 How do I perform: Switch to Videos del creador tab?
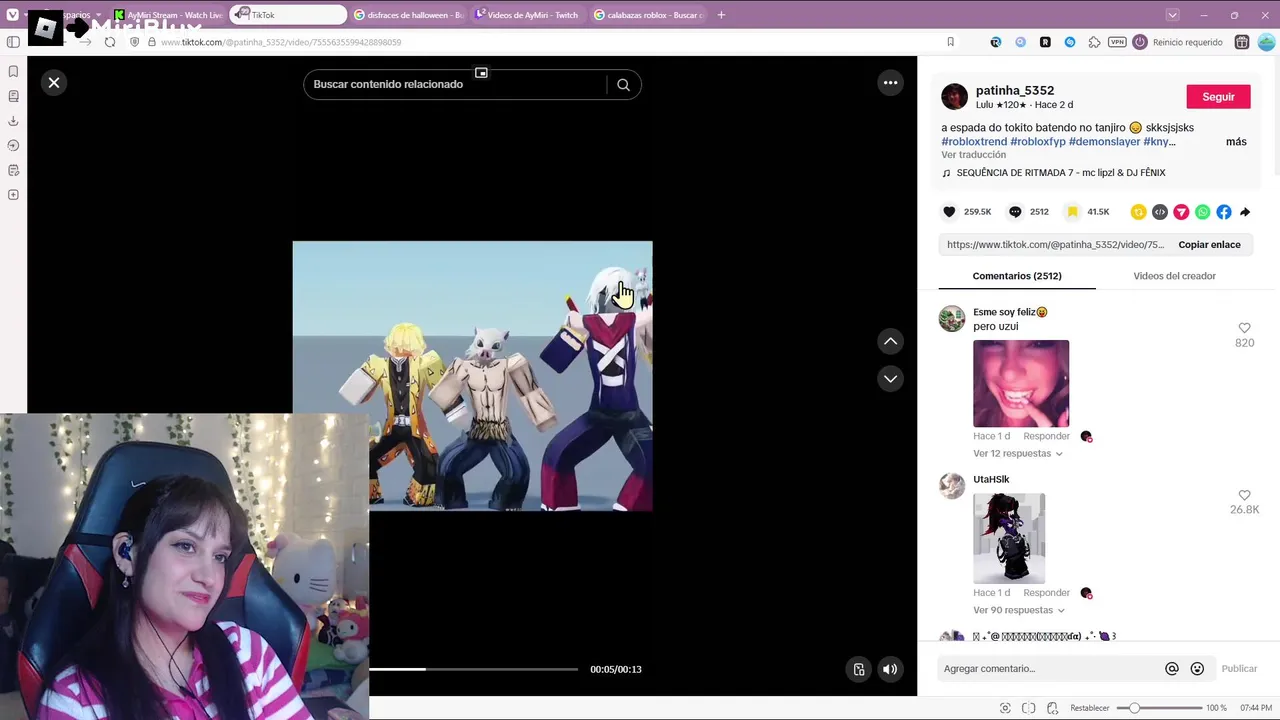click(x=1174, y=276)
